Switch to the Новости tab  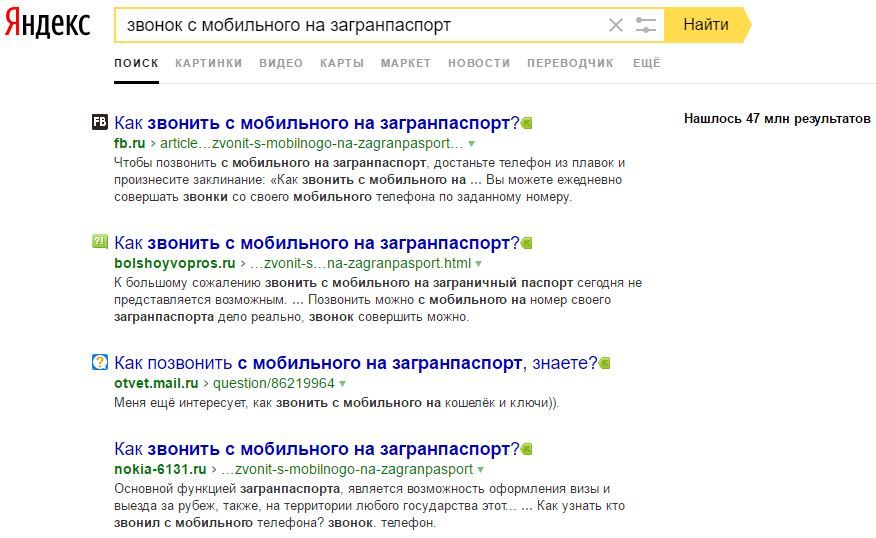(x=479, y=63)
